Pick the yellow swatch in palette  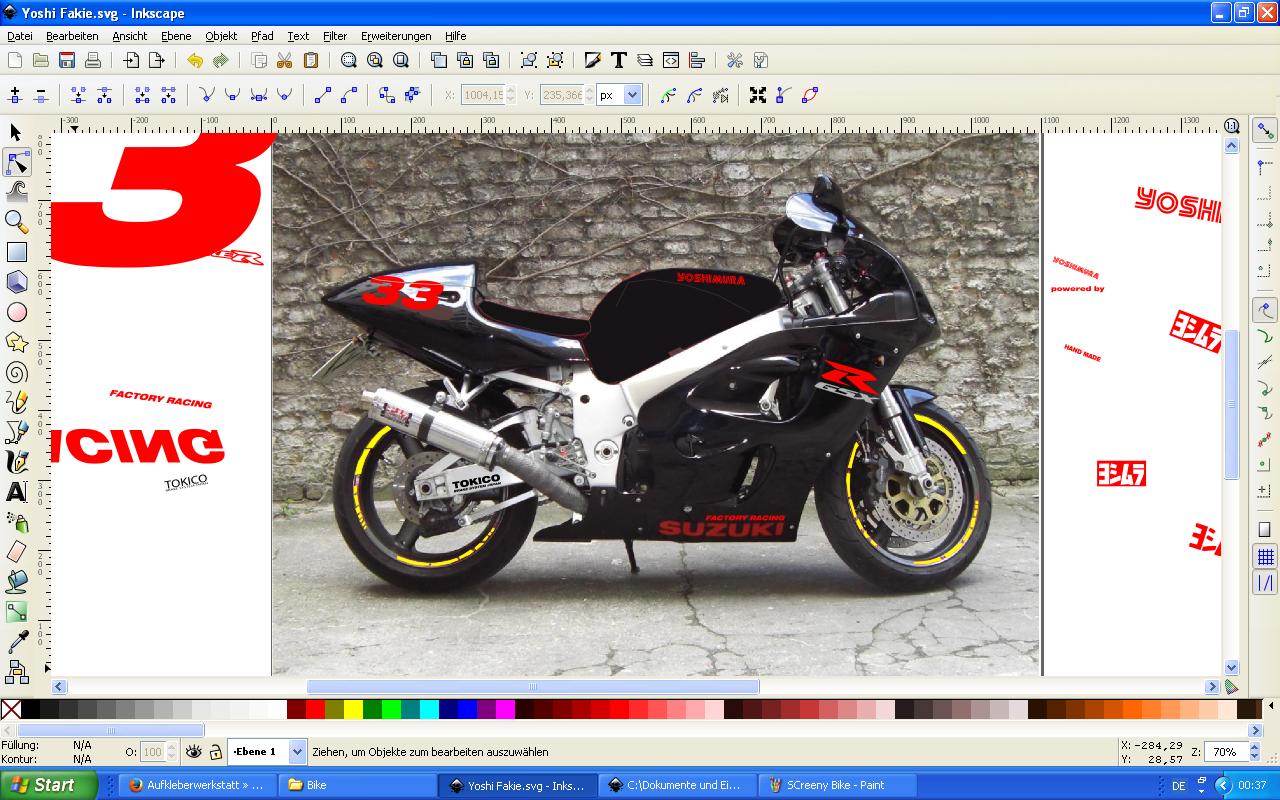(x=353, y=709)
